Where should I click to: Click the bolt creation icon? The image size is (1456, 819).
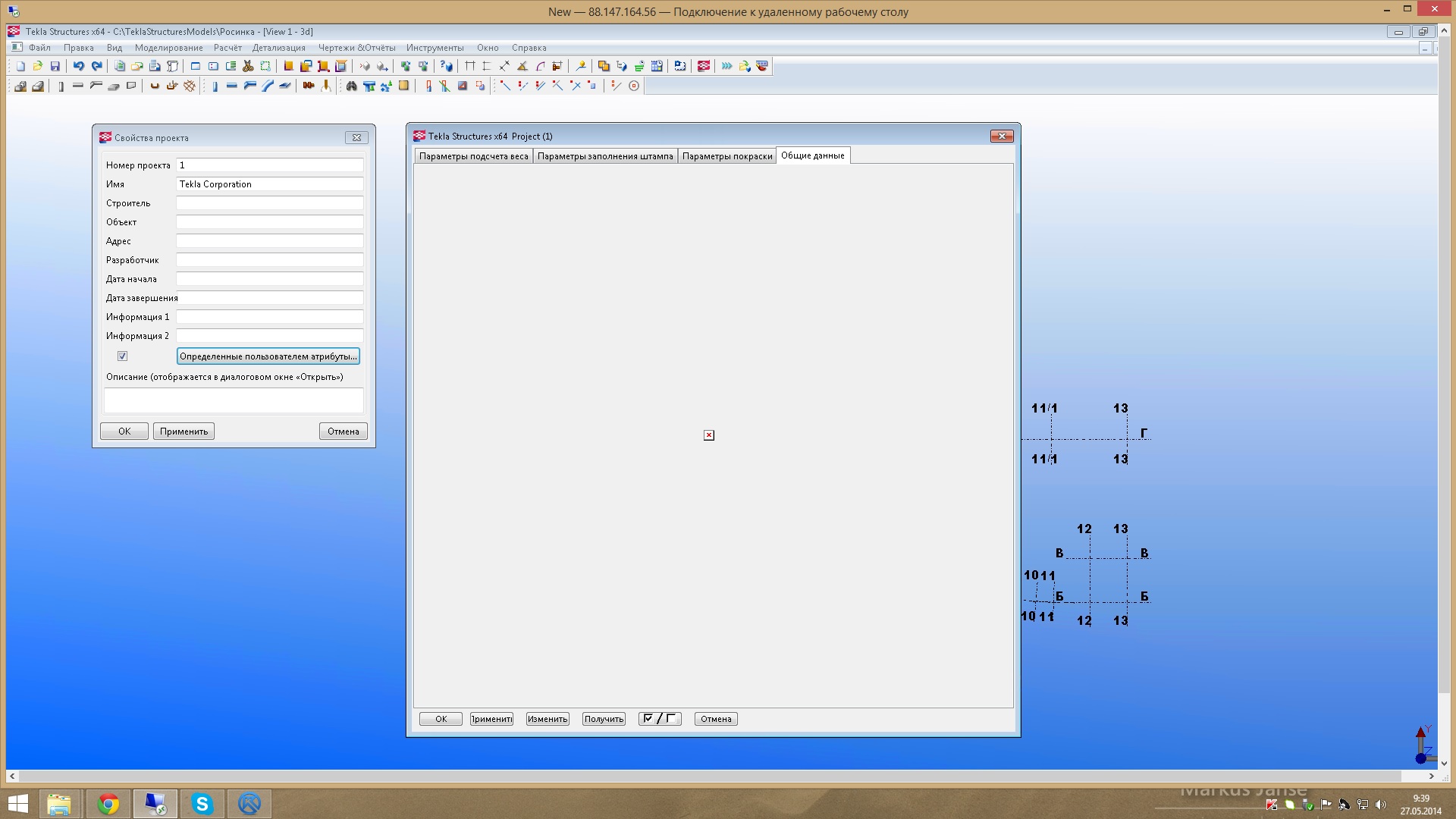coord(308,86)
